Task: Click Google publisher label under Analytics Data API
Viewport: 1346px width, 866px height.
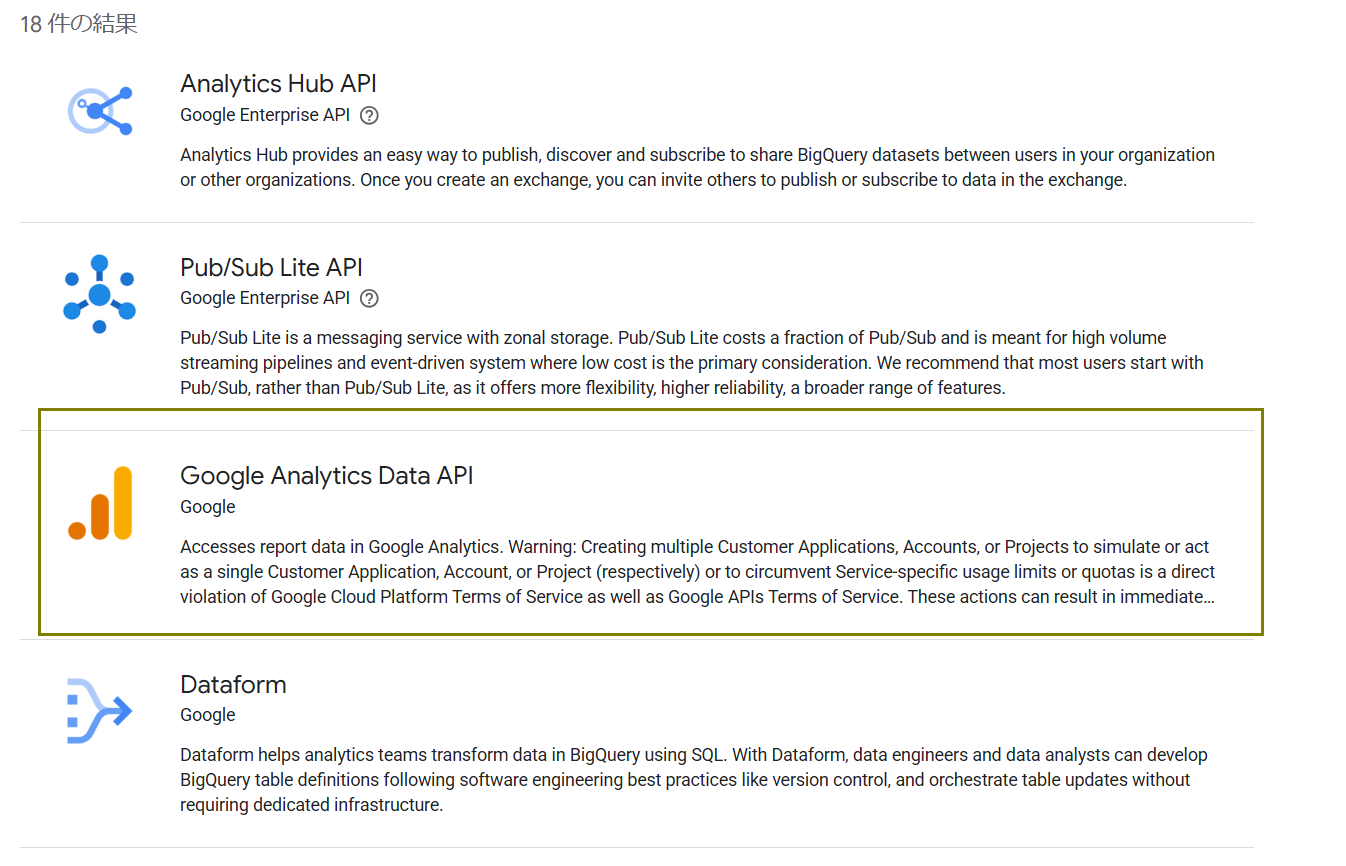Action: [x=208, y=507]
